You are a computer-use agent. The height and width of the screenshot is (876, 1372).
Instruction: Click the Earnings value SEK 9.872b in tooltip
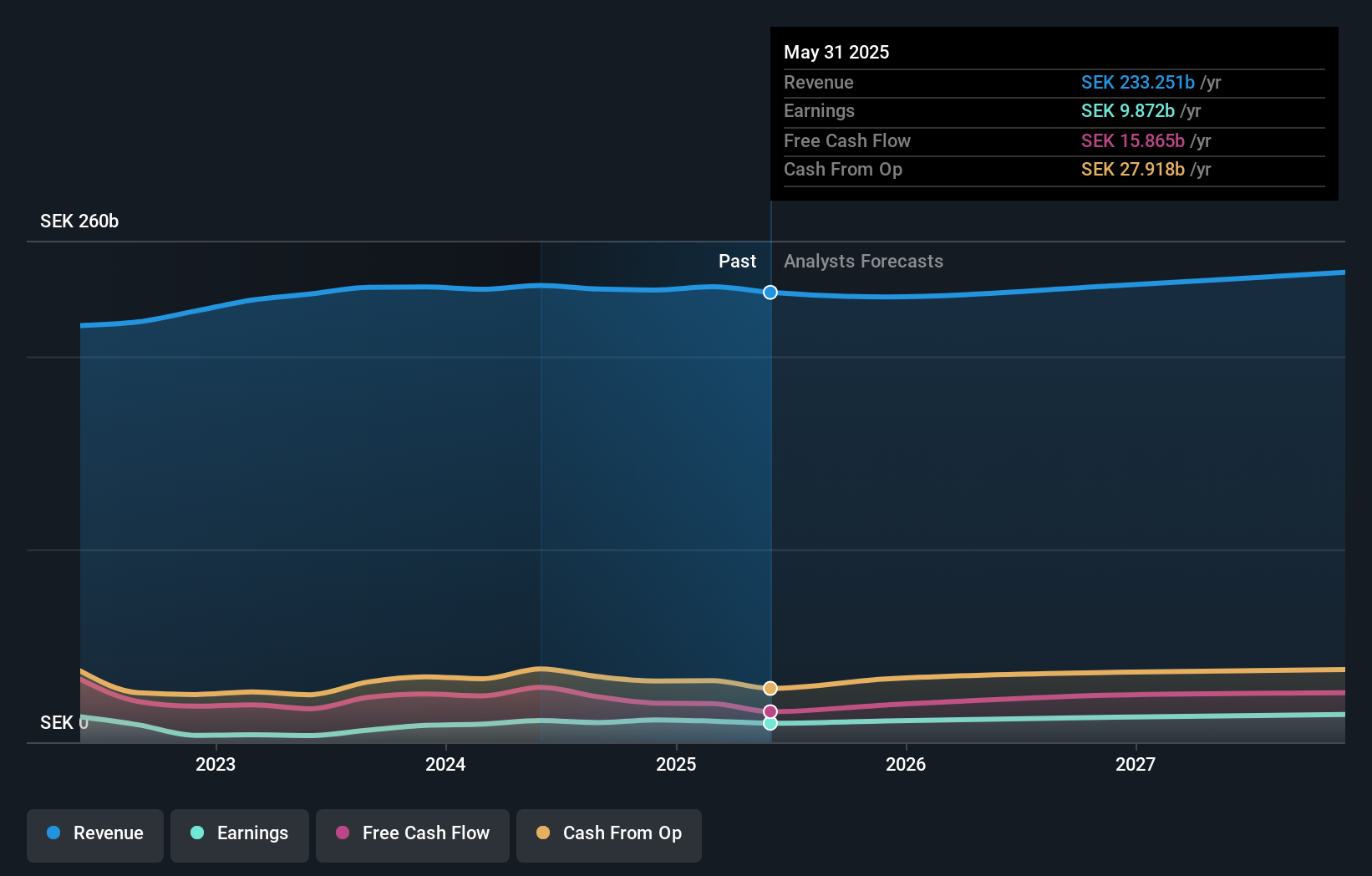(x=1127, y=110)
